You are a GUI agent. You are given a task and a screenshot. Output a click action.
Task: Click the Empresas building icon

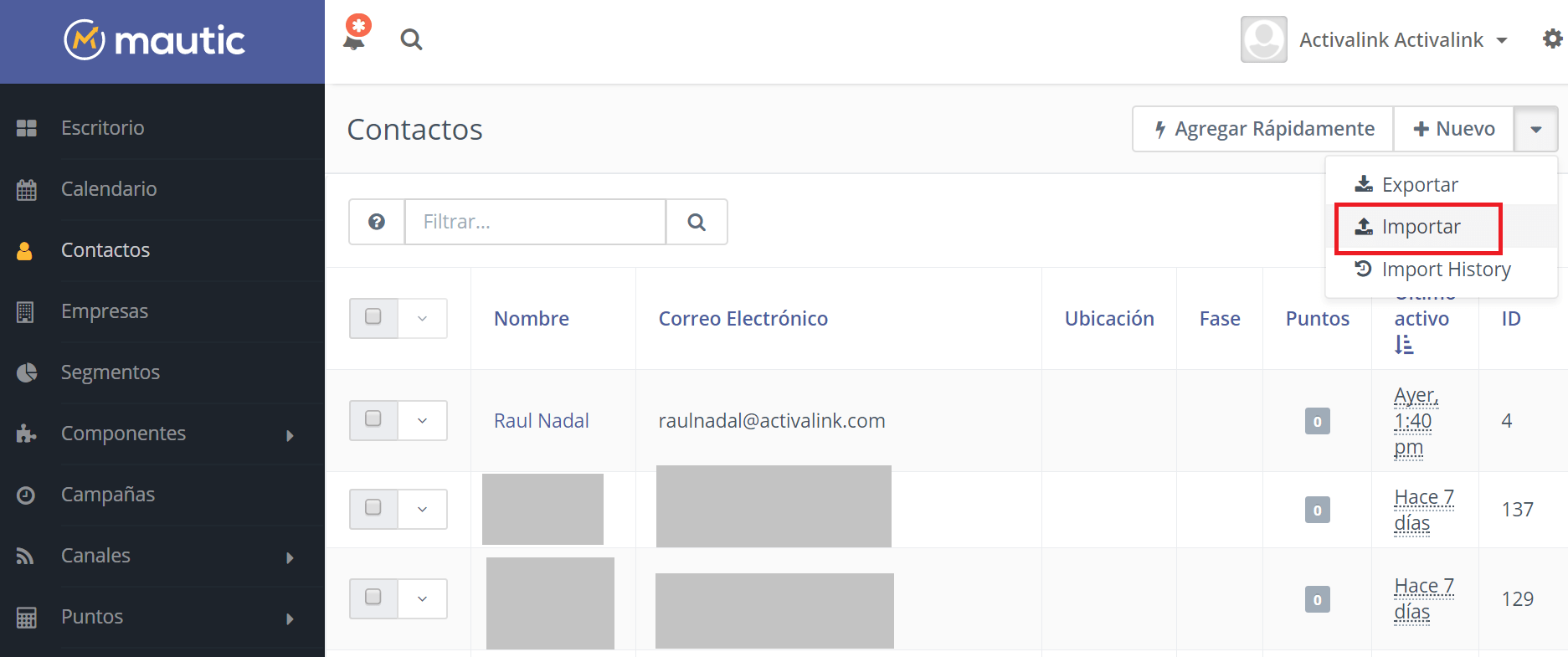[x=25, y=311]
